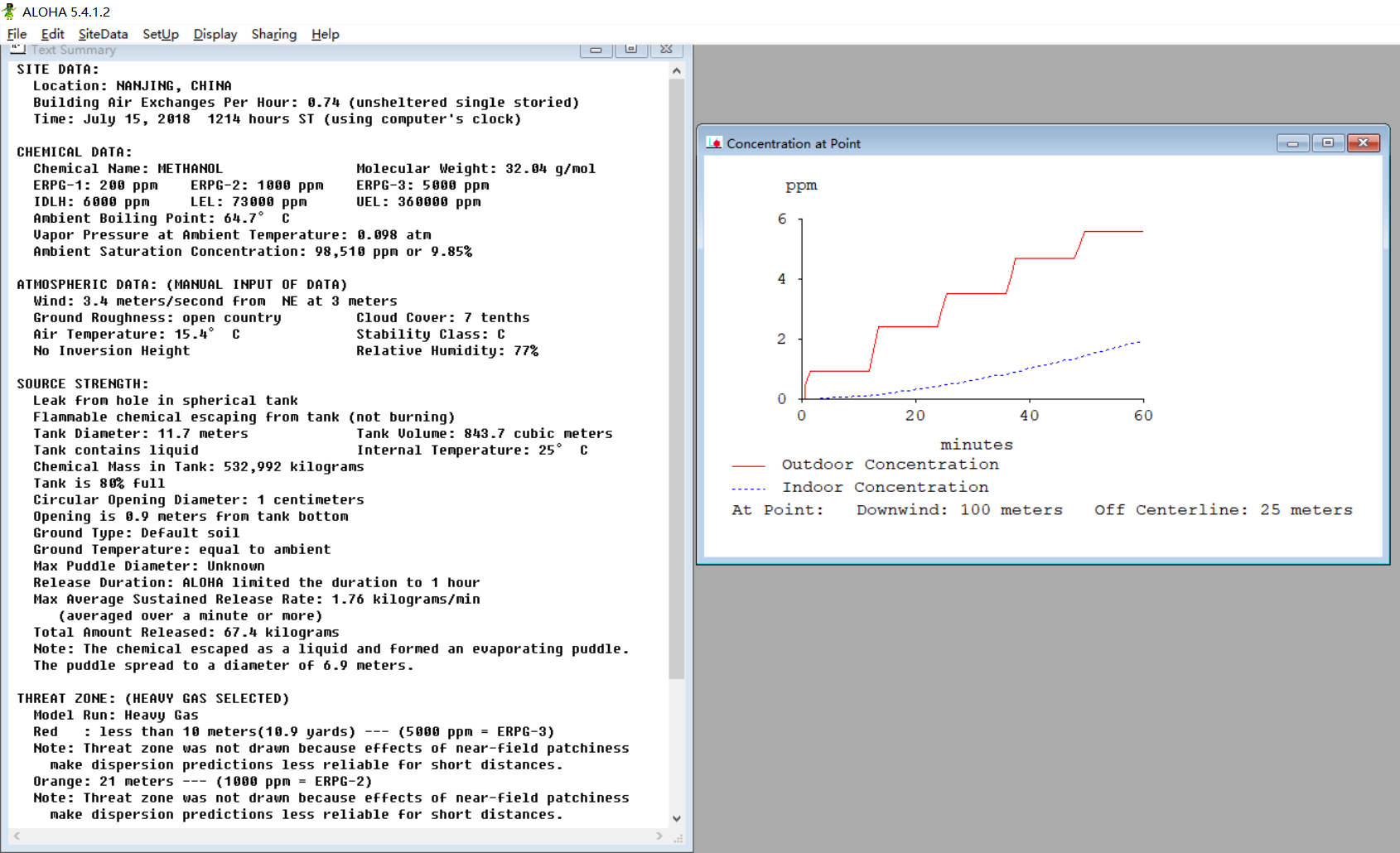Click 'Wind: 3.4 meters/second' line
1400x853 pixels.
[x=215, y=301]
